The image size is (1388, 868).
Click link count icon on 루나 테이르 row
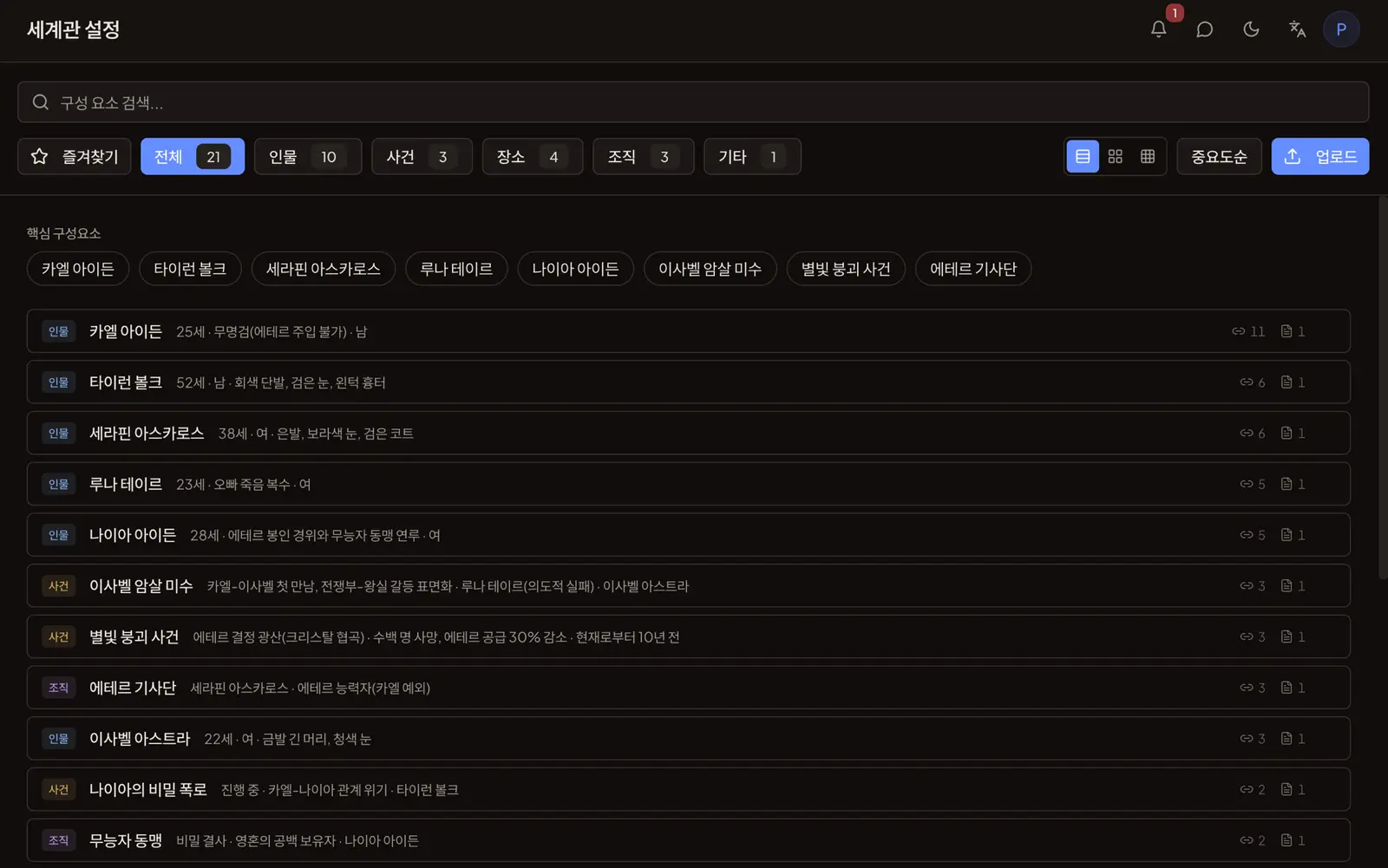click(x=1247, y=484)
